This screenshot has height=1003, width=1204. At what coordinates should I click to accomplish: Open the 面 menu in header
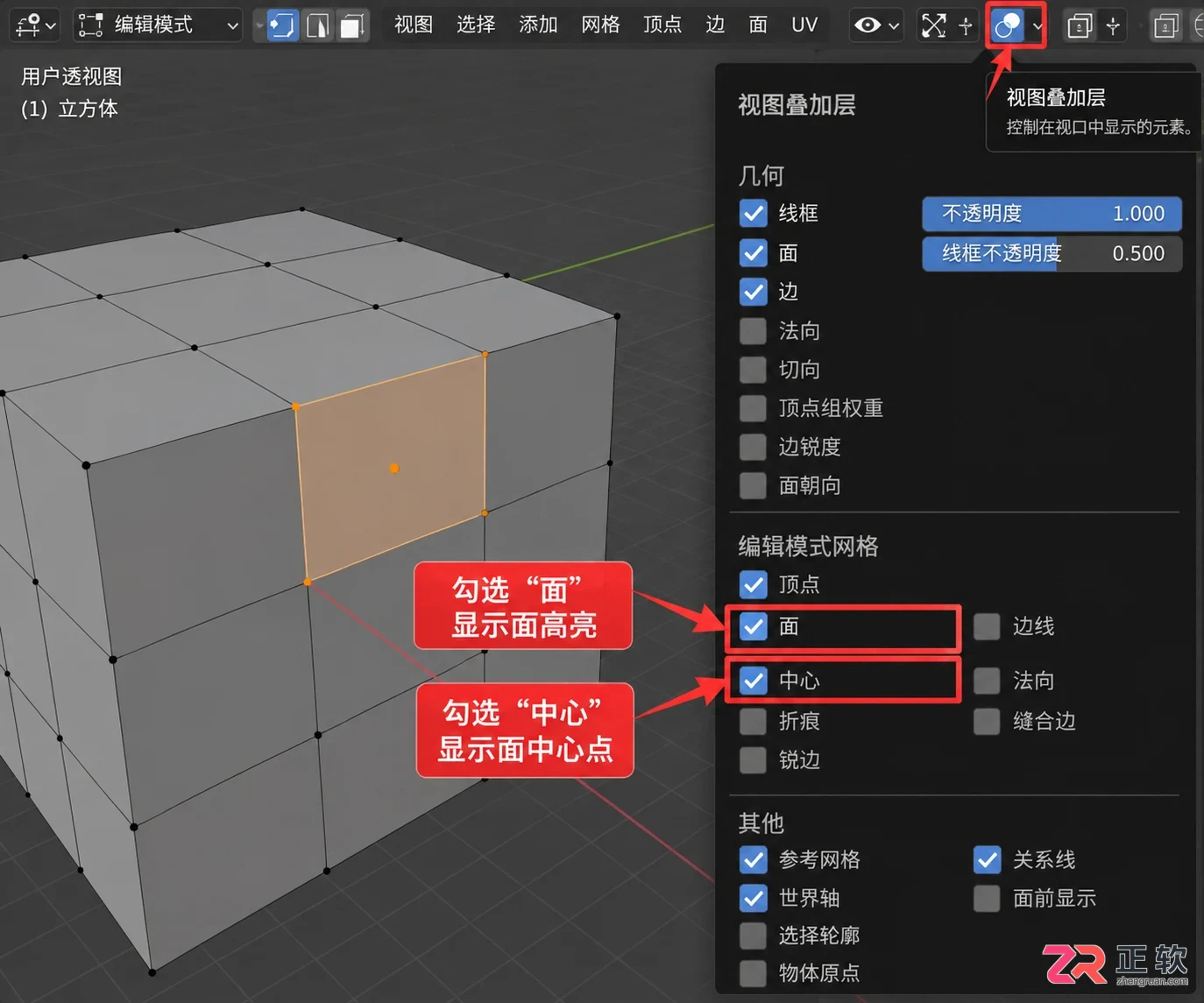(758, 25)
